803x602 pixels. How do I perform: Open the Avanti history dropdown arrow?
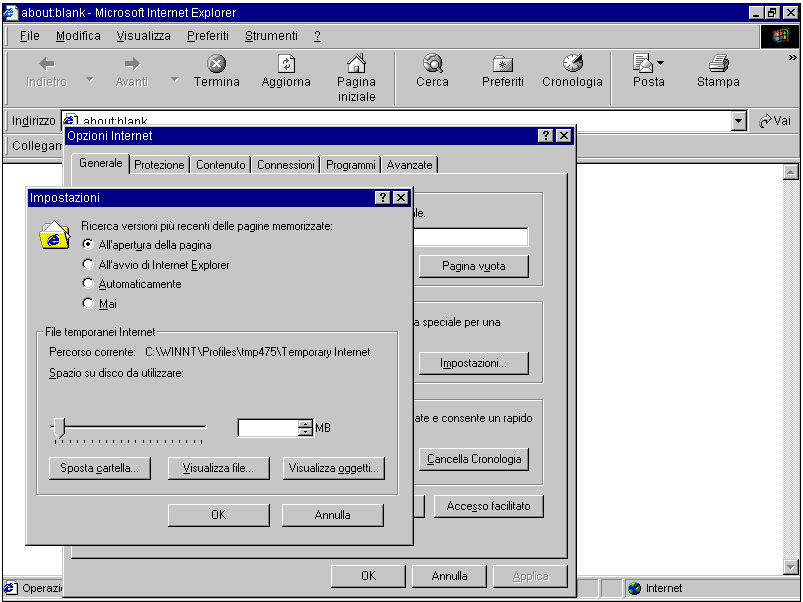[x=175, y=80]
